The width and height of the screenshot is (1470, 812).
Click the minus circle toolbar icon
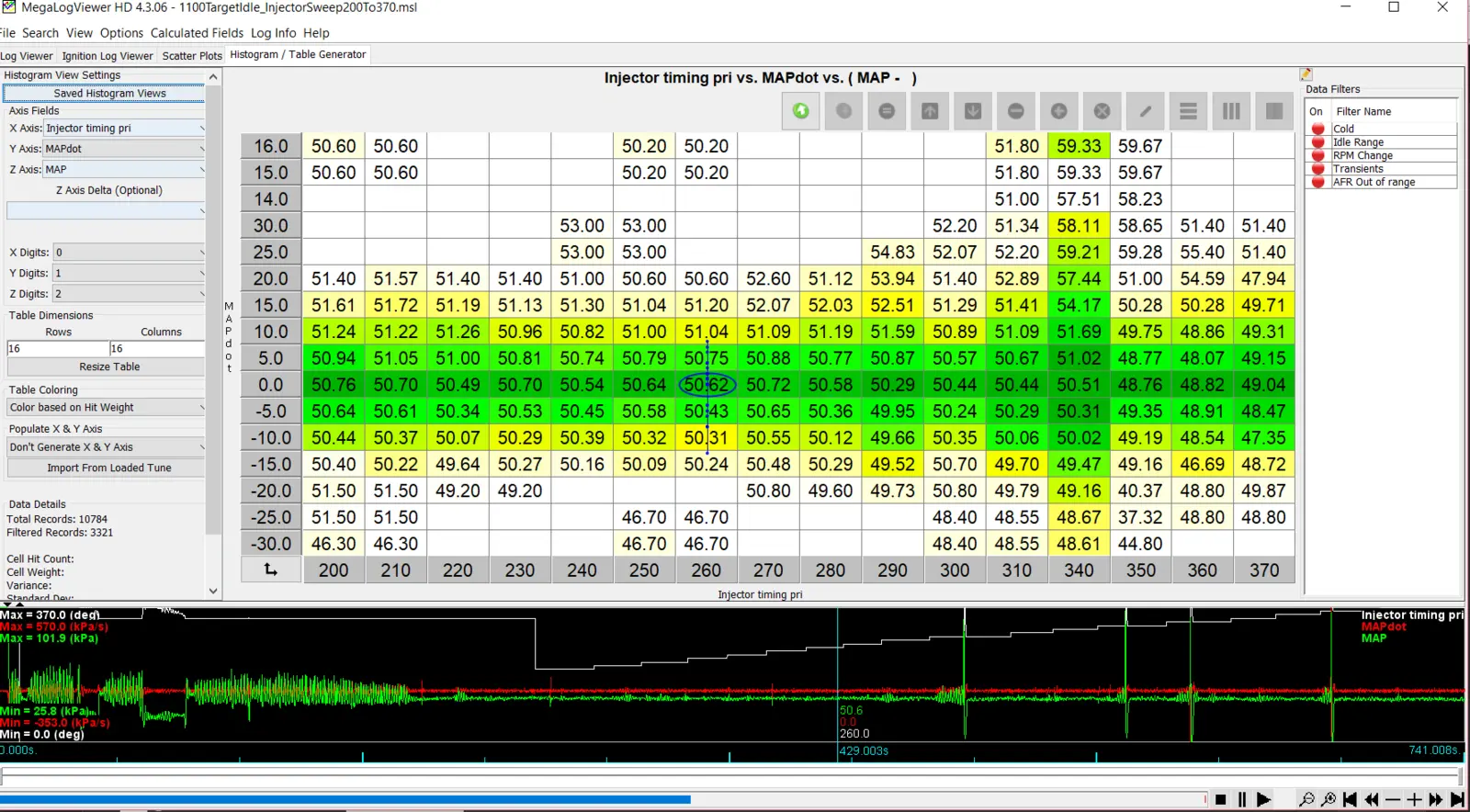[x=1016, y=111]
